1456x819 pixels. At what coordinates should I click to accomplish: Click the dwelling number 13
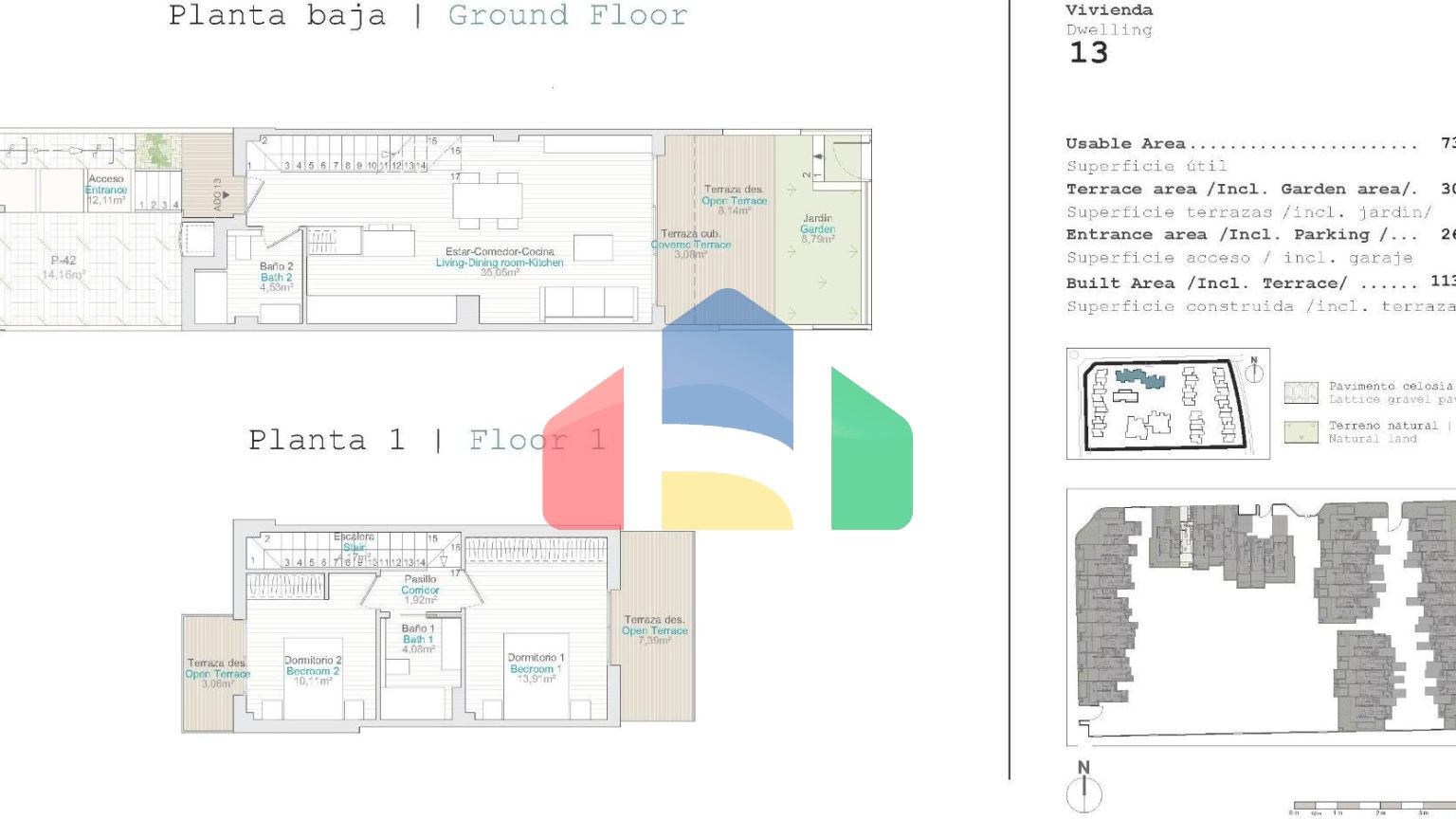tap(1088, 53)
